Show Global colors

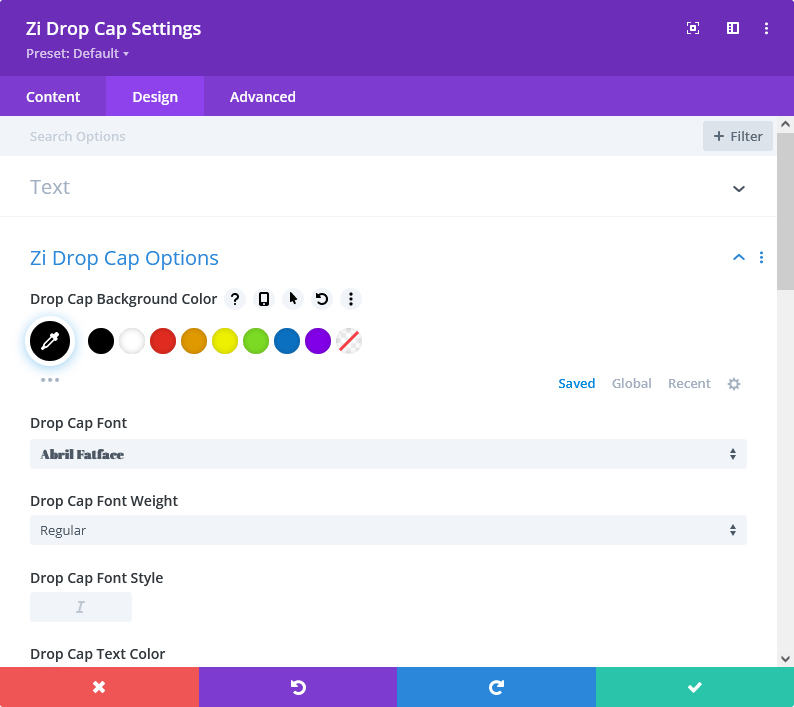tap(631, 383)
